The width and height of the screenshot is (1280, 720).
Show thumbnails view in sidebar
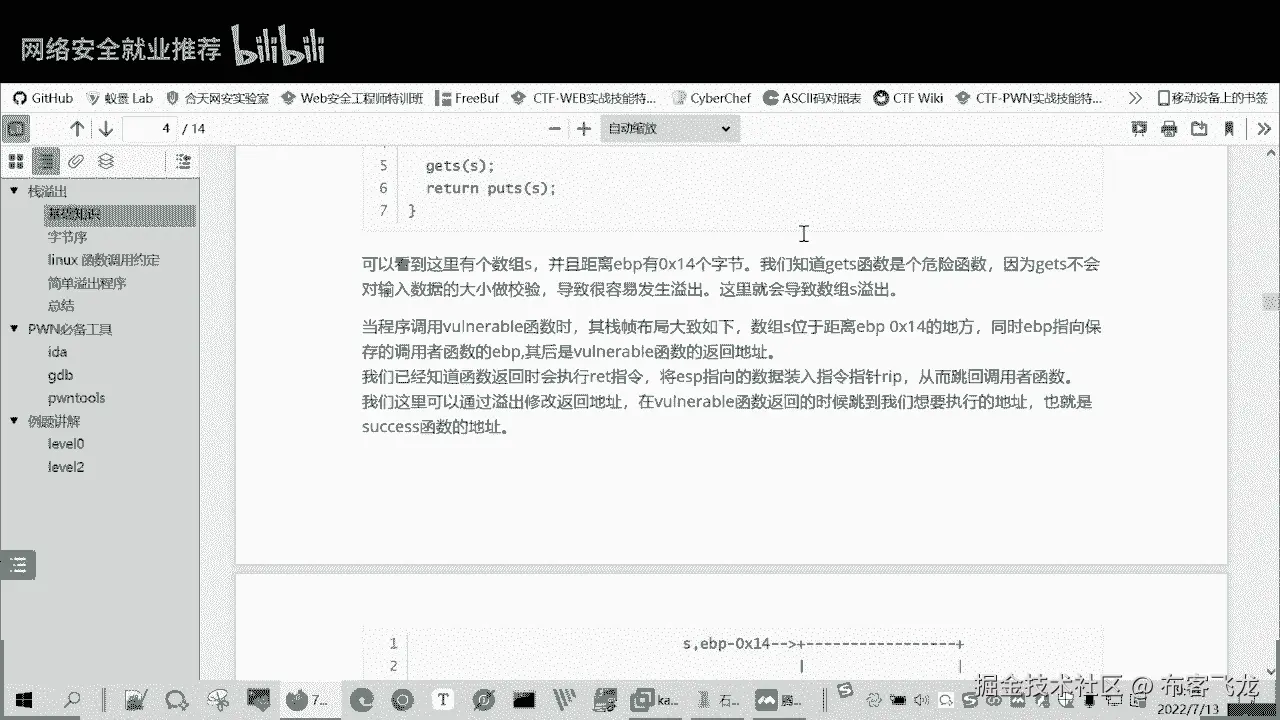15,161
